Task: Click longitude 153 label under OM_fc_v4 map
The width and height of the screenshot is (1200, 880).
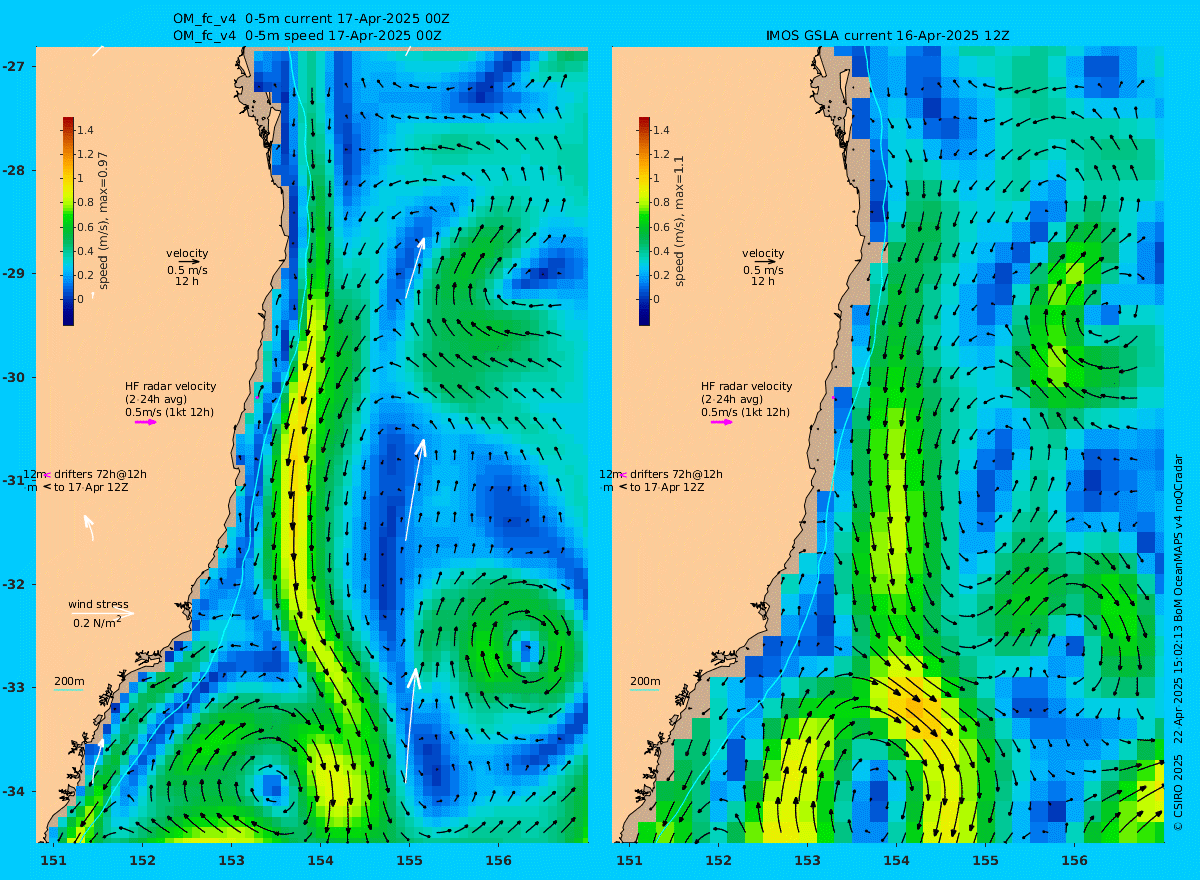Action: click(231, 860)
